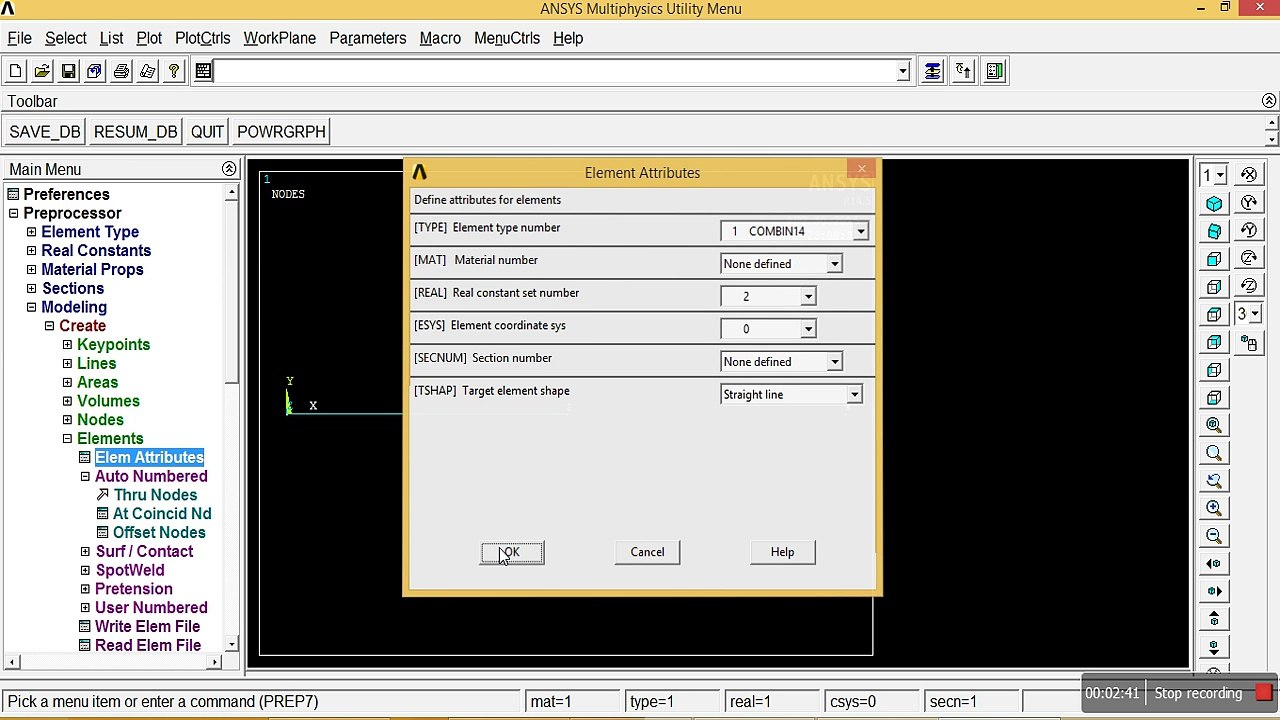Select Write Elem File in tree
Screen dimensions: 1280x720
147,627
